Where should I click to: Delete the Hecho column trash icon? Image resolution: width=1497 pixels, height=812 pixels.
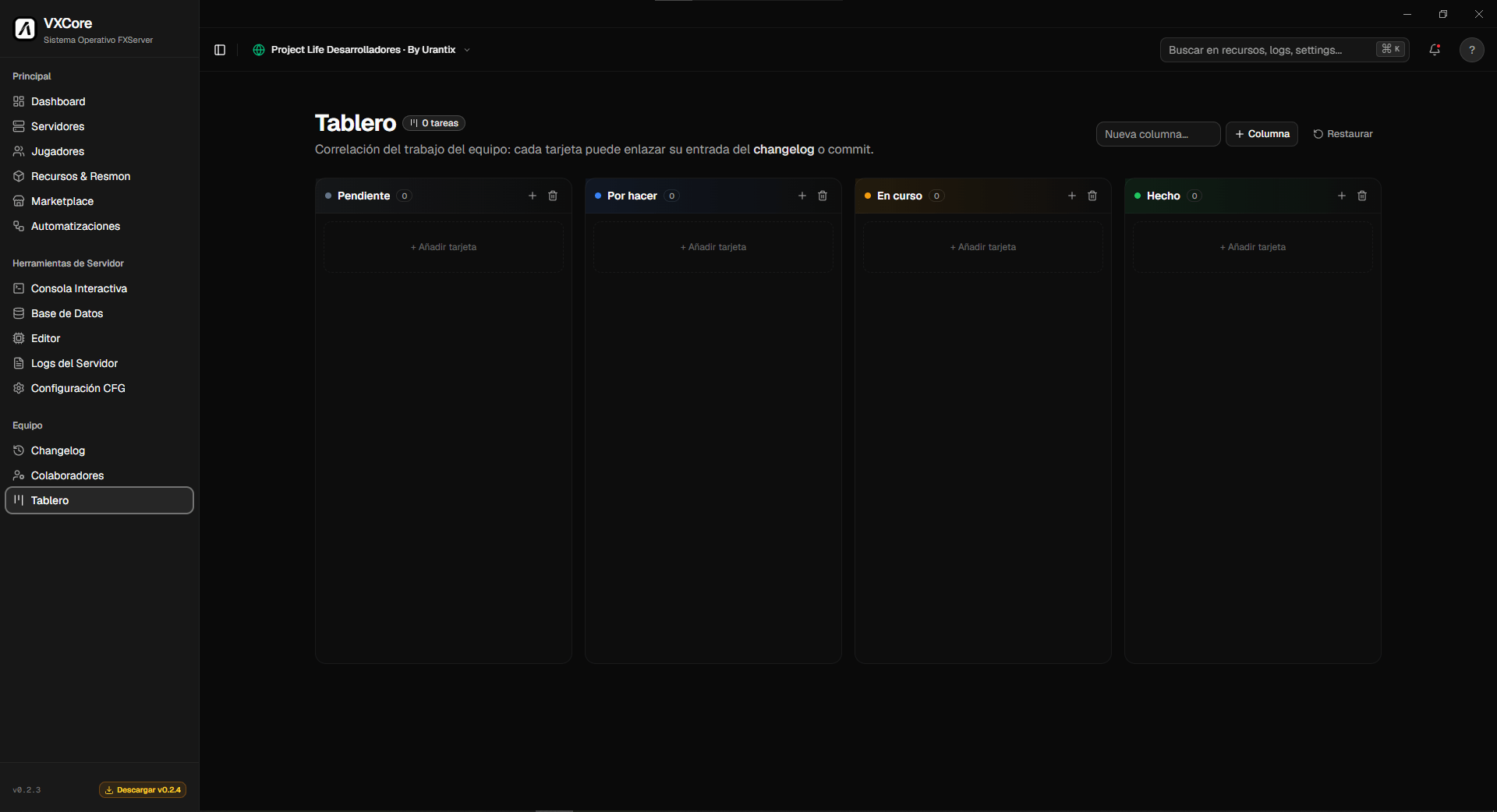(x=1362, y=196)
